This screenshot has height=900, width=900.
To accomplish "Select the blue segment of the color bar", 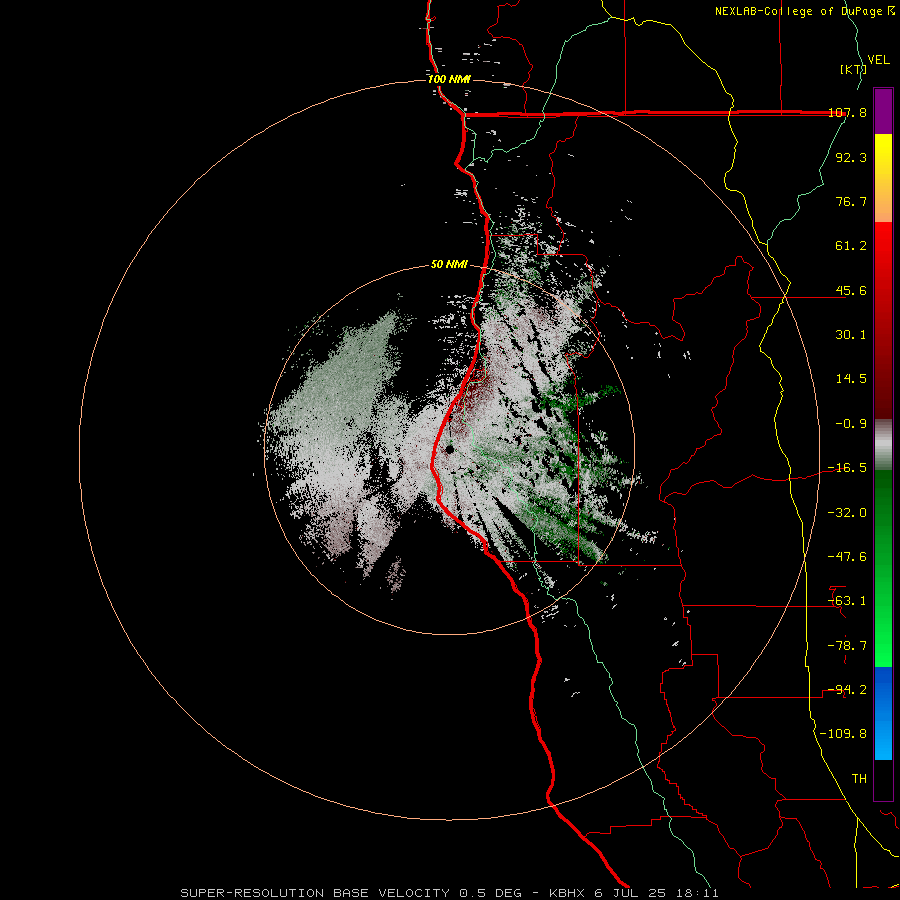I will [x=883, y=713].
